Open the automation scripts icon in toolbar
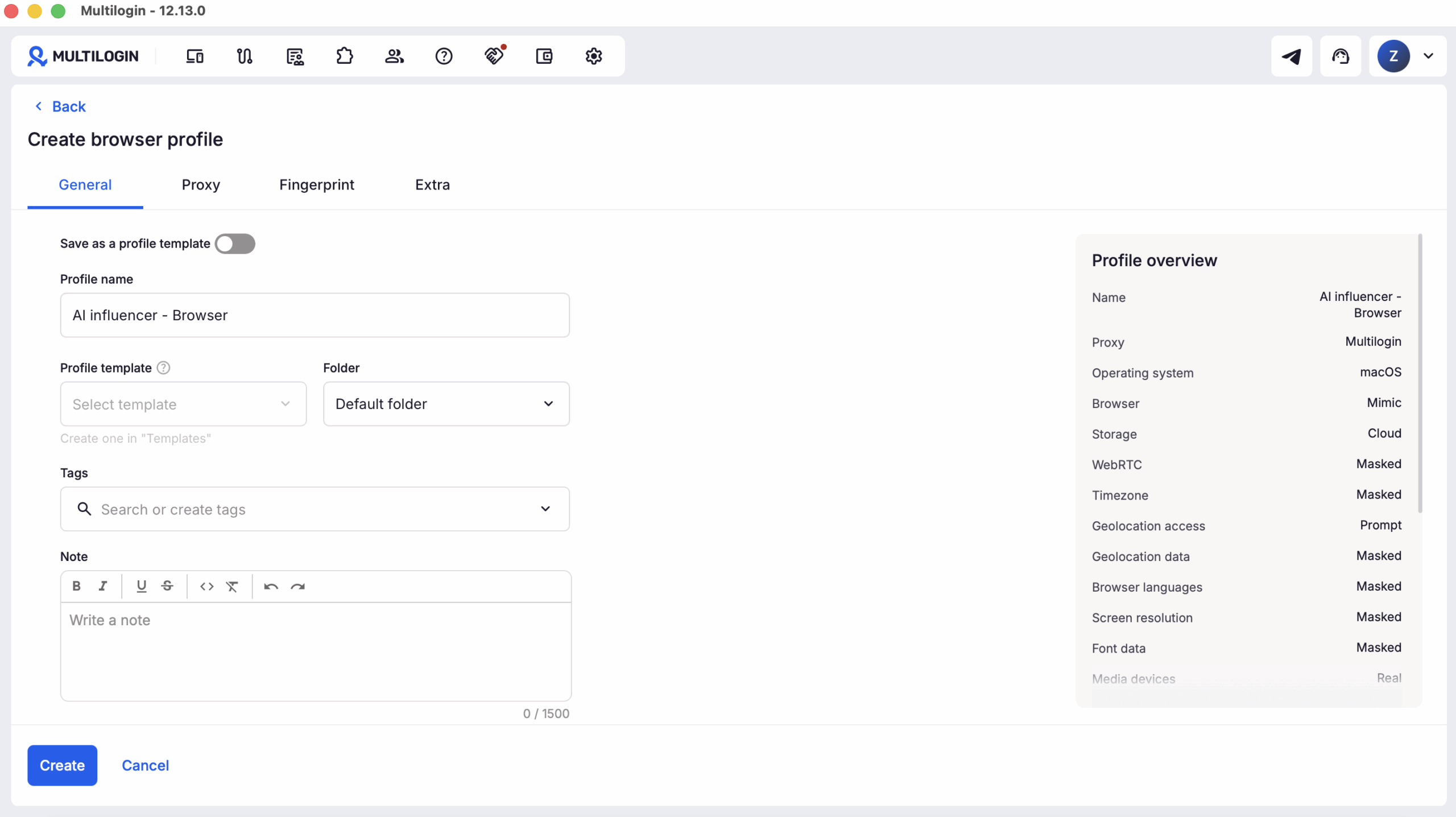This screenshot has height=817, width=1456. tap(245, 56)
